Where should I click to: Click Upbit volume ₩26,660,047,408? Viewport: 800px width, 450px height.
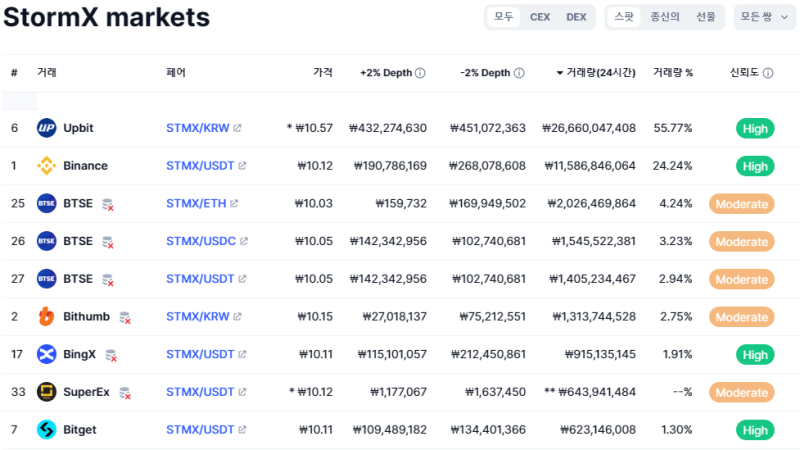click(589, 128)
